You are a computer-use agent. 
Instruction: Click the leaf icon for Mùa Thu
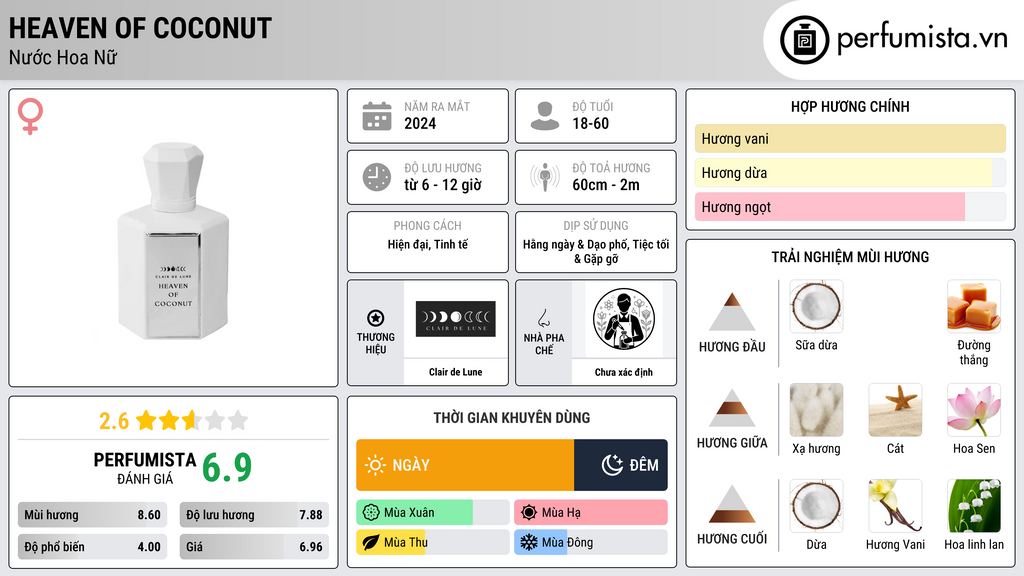371,542
